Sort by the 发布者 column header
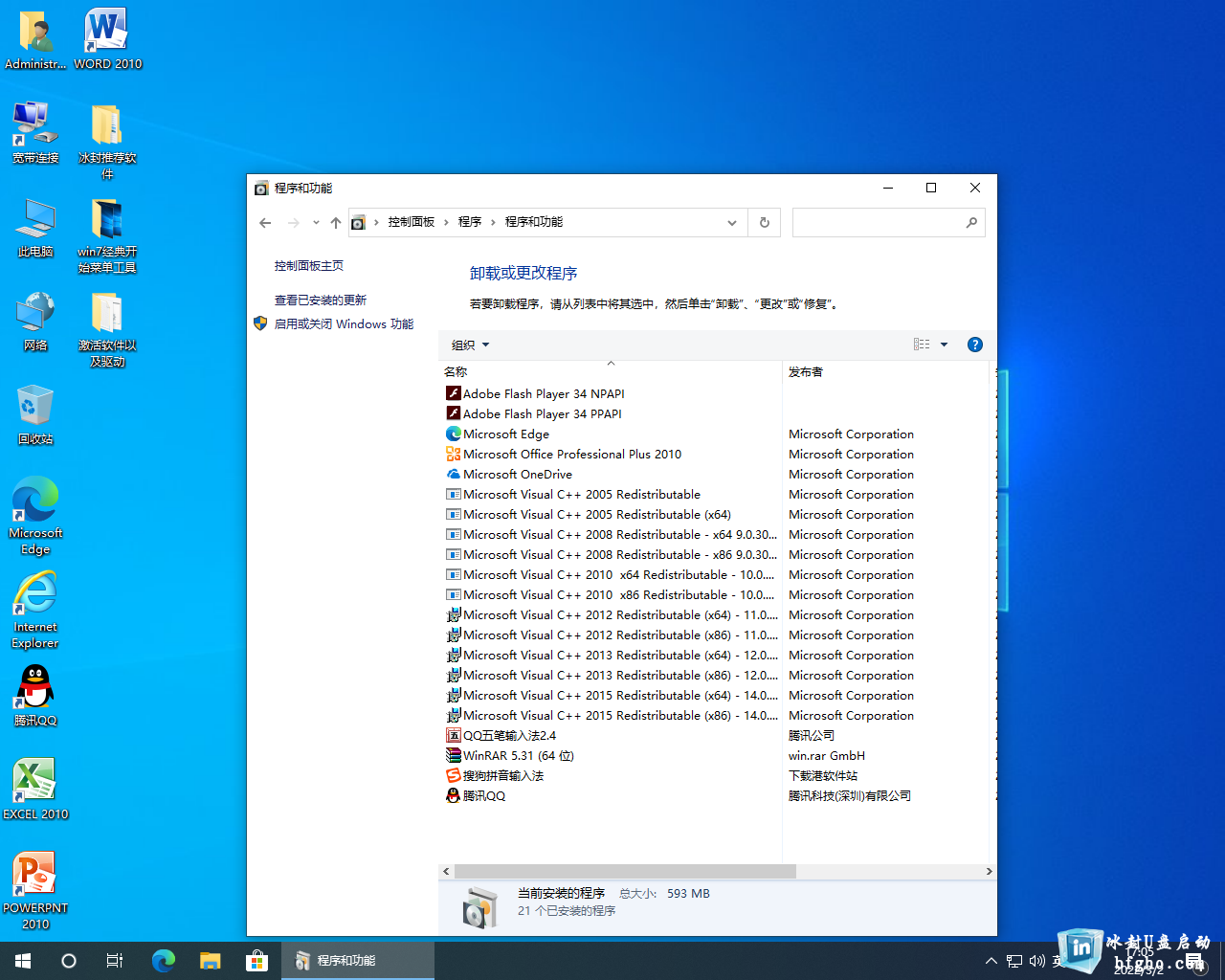 (x=887, y=371)
